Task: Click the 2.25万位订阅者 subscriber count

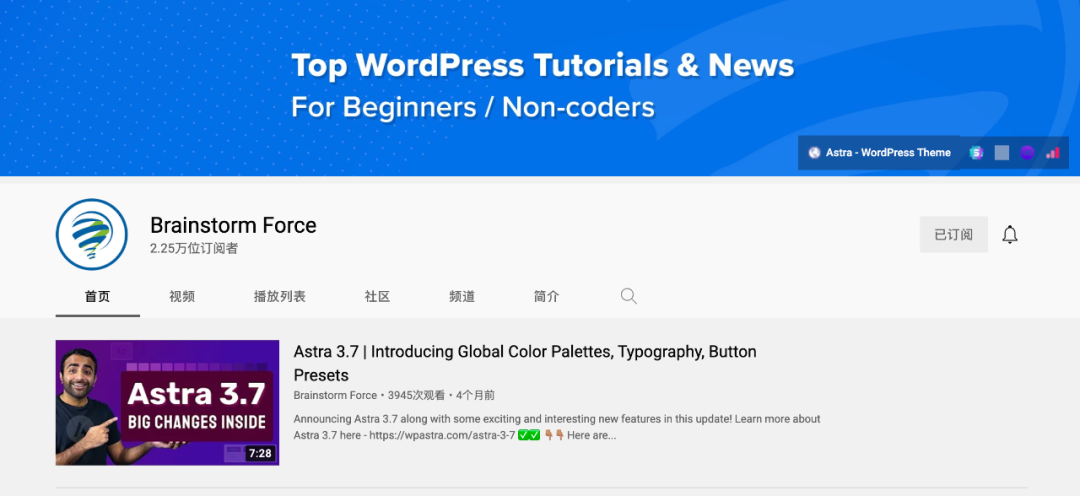Action: pyautogui.click(x=194, y=249)
